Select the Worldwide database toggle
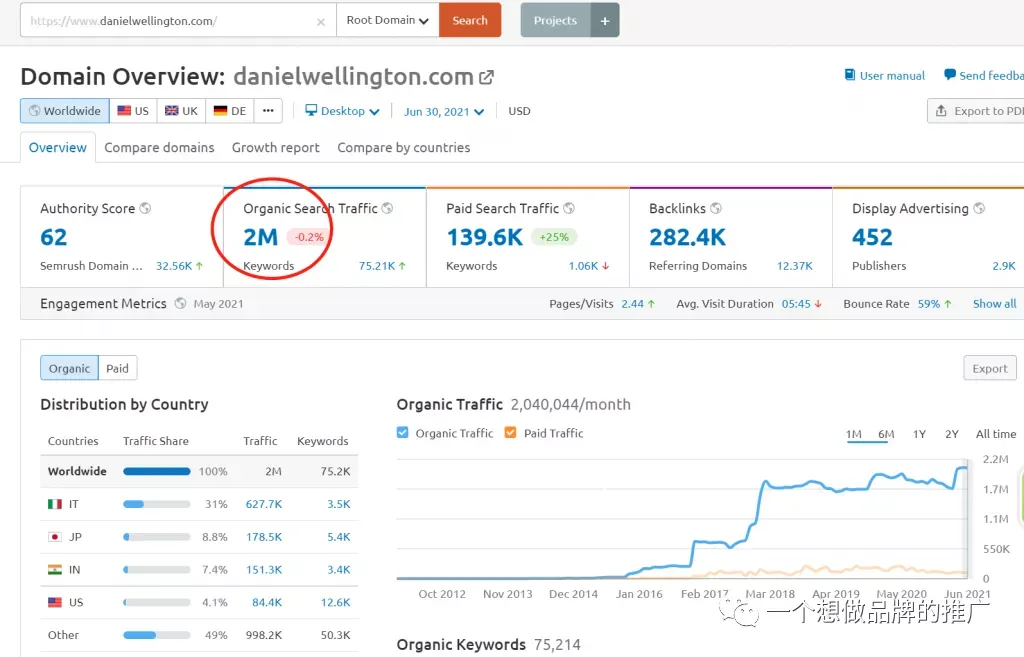This screenshot has width=1024, height=657. pos(65,111)
